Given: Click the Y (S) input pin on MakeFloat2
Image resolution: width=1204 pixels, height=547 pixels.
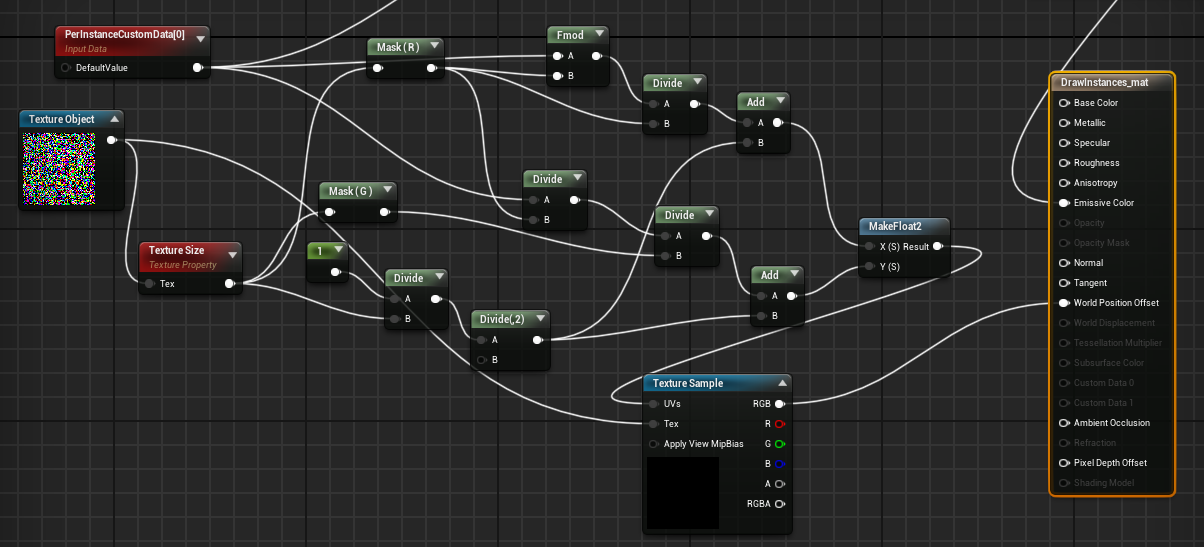Looking at the screenshot, I should (869, 266).
